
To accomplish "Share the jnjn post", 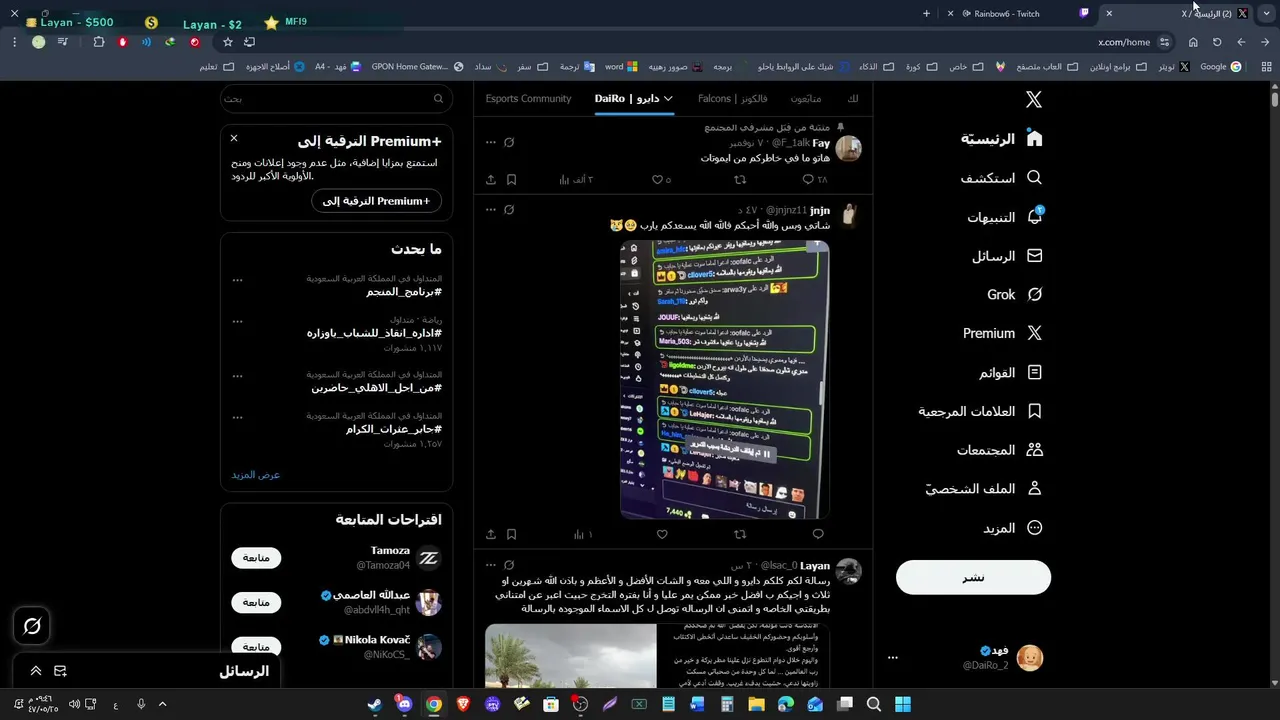I will [491, 534].
